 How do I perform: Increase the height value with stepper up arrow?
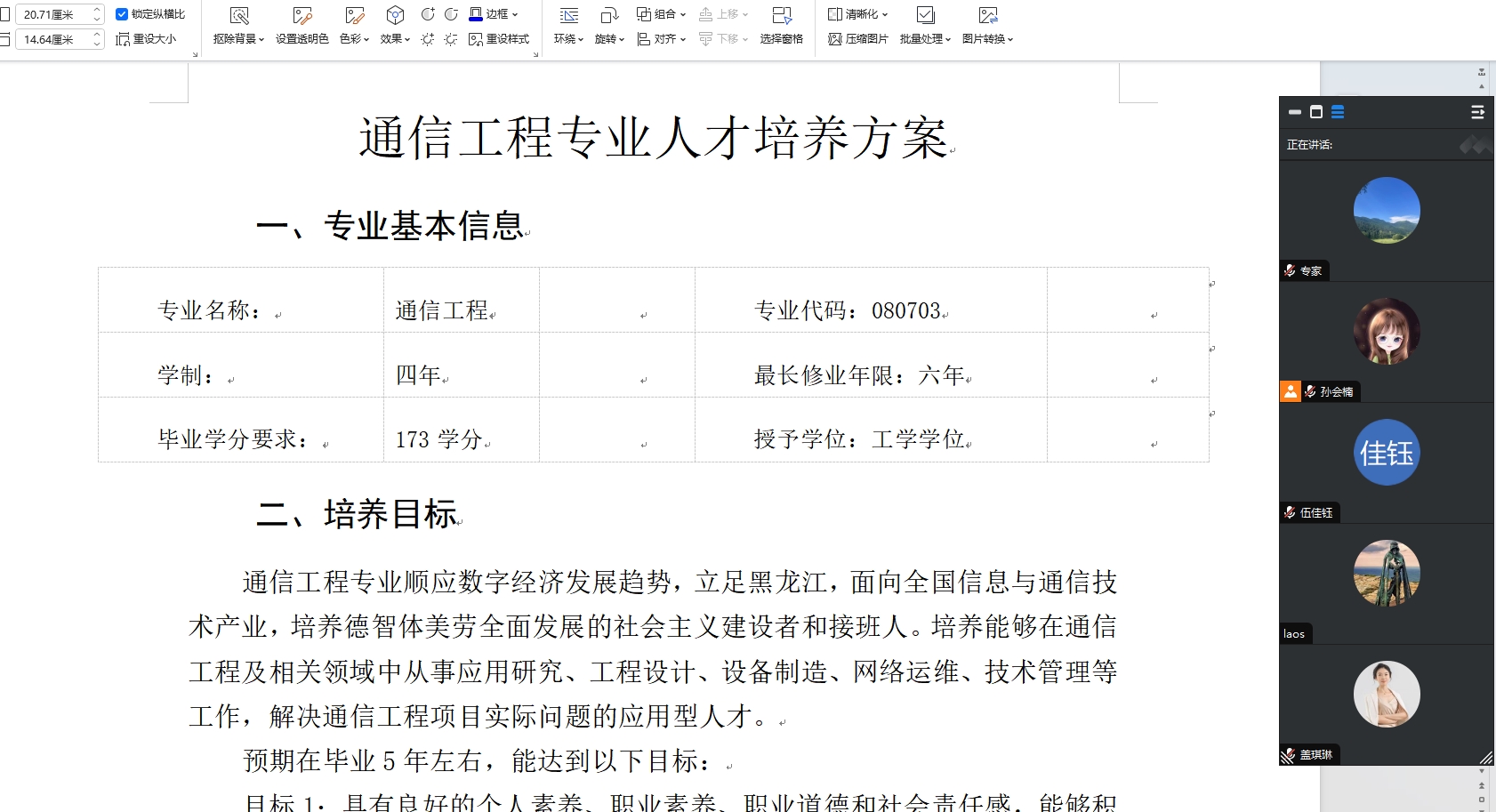pos(97,11)
